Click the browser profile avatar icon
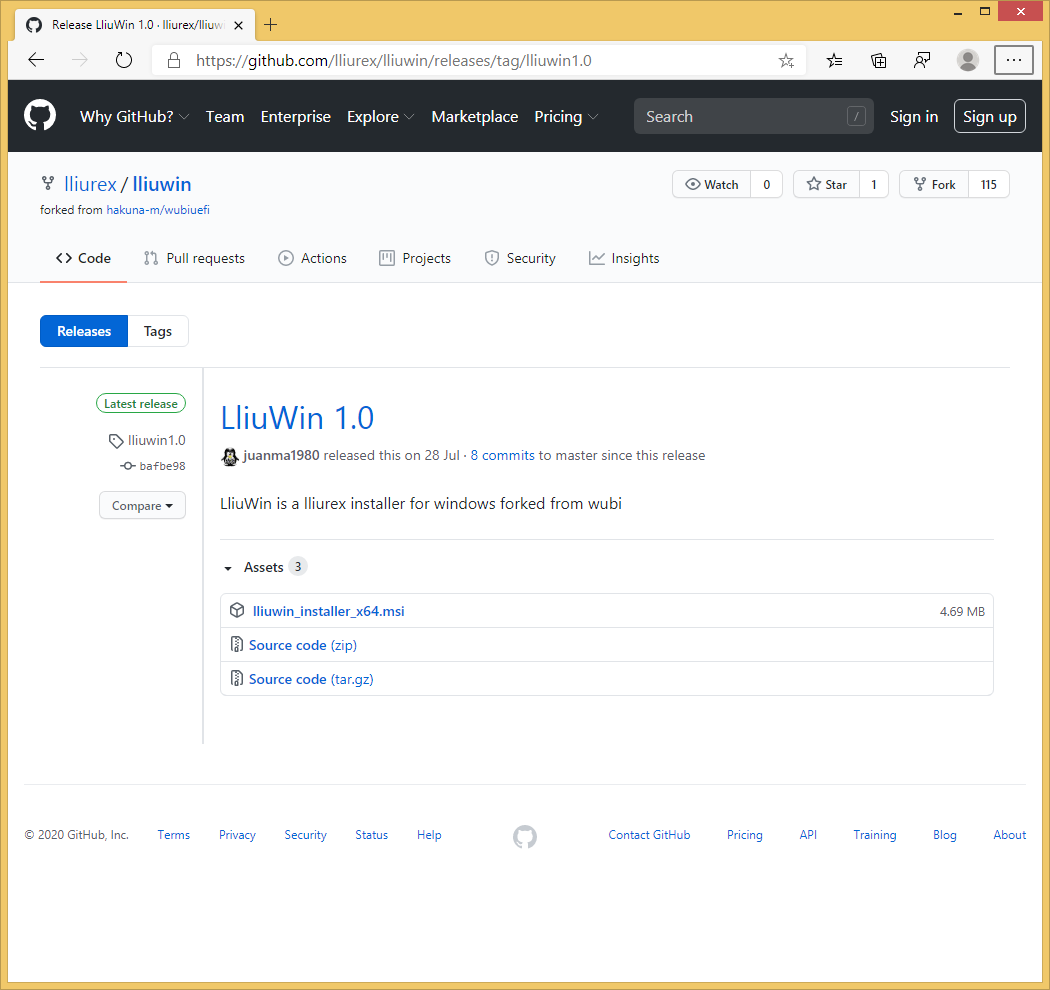The height and width of the screenshot is (990, 1050). [x=967, y=60]
